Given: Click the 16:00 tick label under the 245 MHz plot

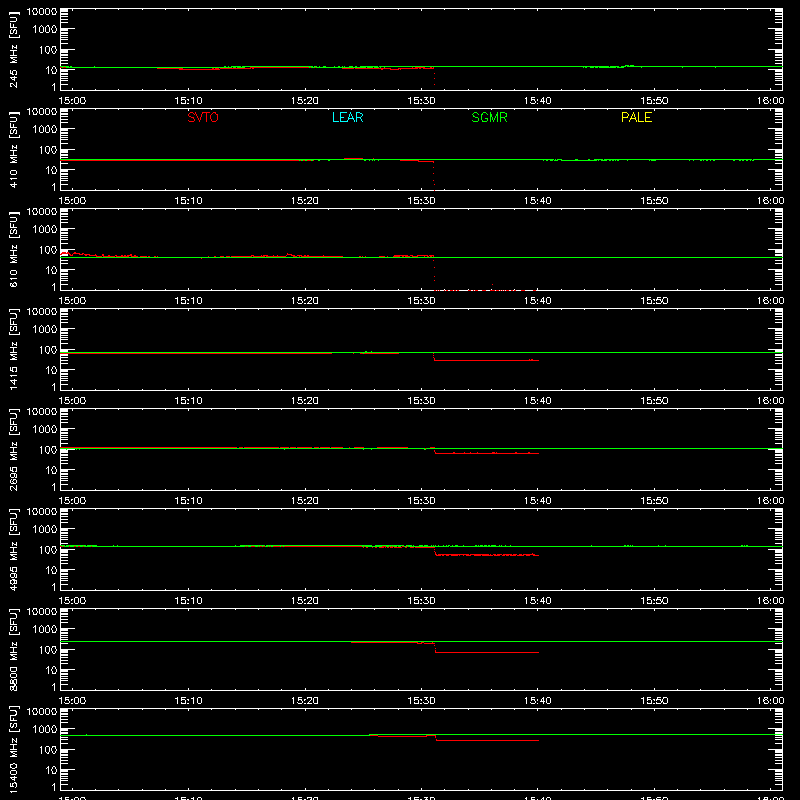Looking at the screenshot, I should click(x=770, y=101).
